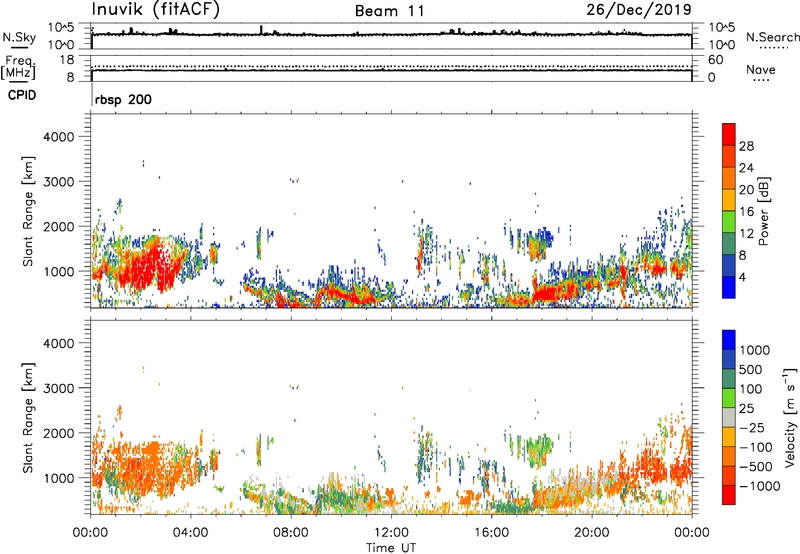Click the '20:00' time axis tick label
This screenshot has width=800, height=554.
pyautogui.click(x=592, y=533)
